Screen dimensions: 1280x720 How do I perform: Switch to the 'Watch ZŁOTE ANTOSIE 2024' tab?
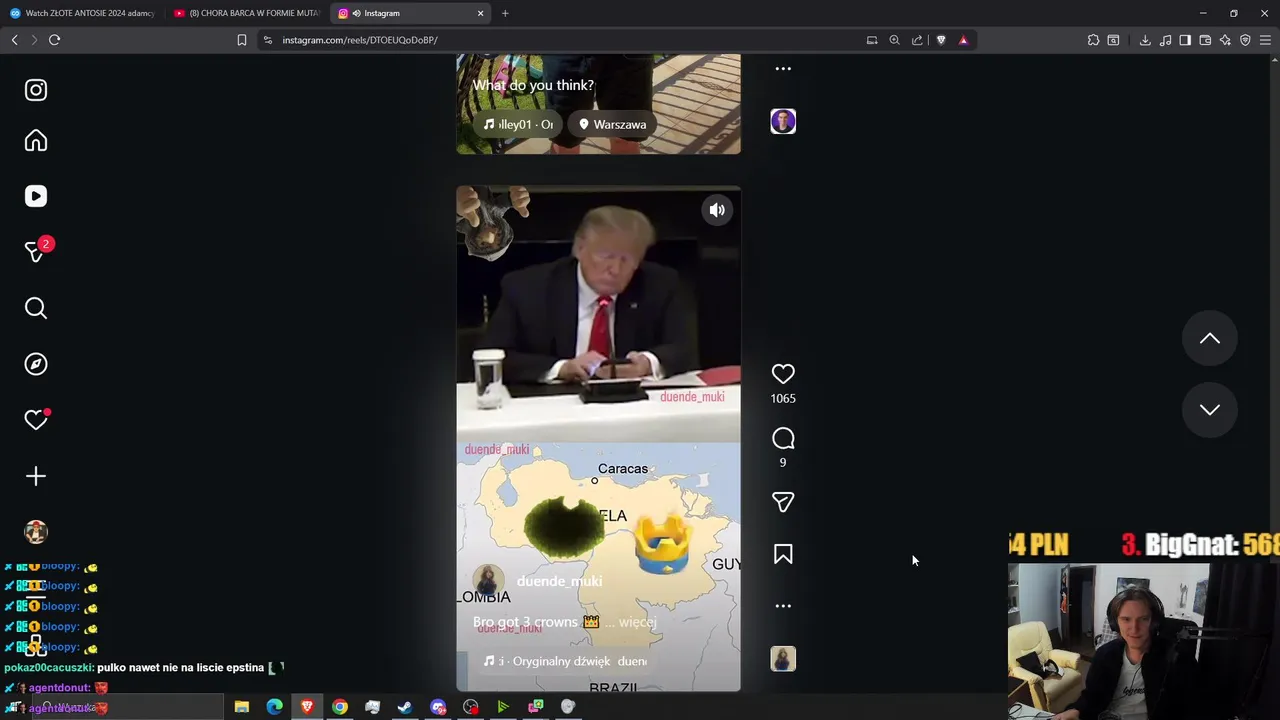tap(82, 13)
